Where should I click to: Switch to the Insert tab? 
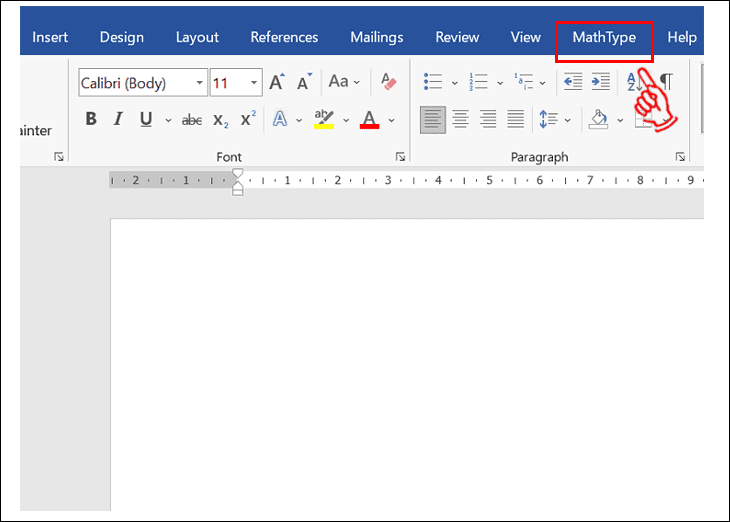click(x=50, y=38)
